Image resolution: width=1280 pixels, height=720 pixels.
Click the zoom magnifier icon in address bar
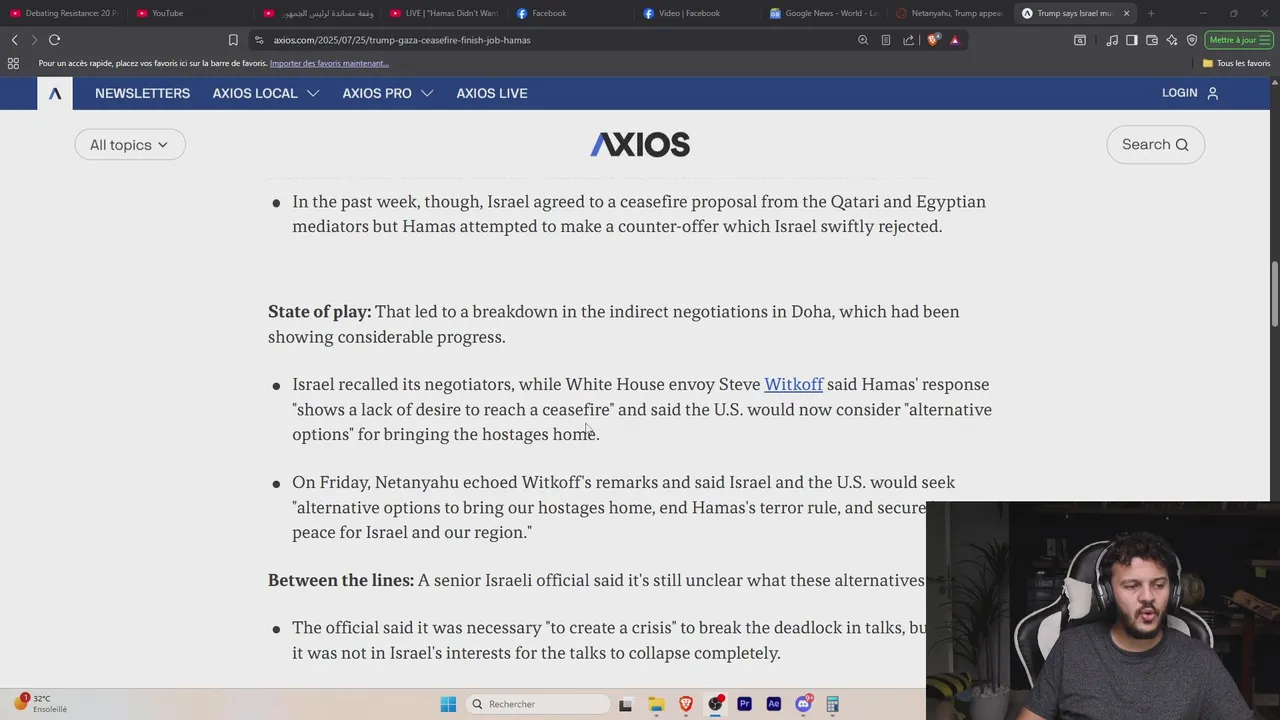[x=863, y=40]
